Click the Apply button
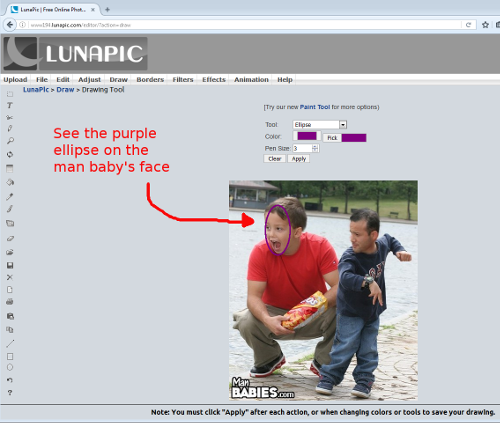Screen dimensions: 500x423 [299, 159]
